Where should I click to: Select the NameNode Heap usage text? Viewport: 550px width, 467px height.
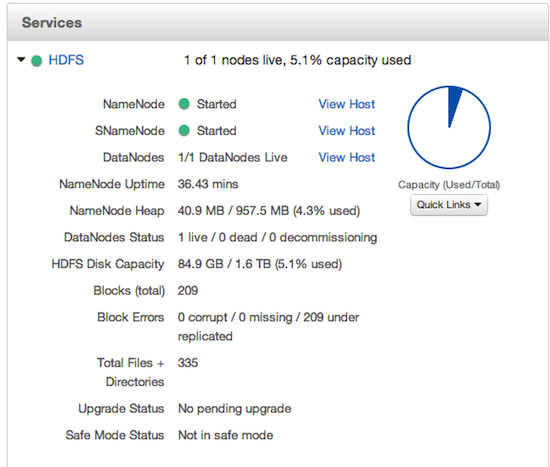[x=269, y=211]
